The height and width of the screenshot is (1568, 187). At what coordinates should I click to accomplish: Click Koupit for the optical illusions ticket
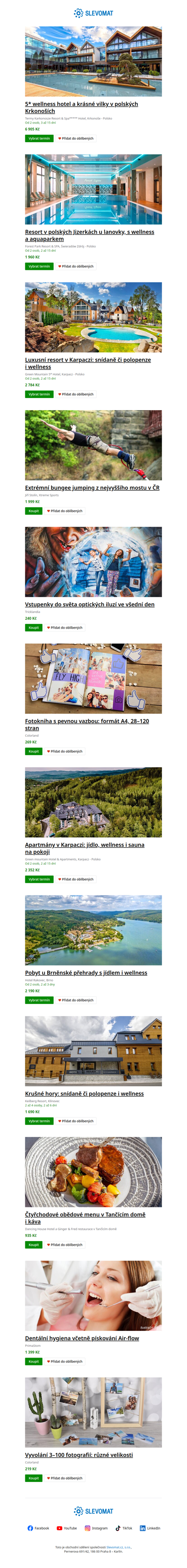pos(34,628)
